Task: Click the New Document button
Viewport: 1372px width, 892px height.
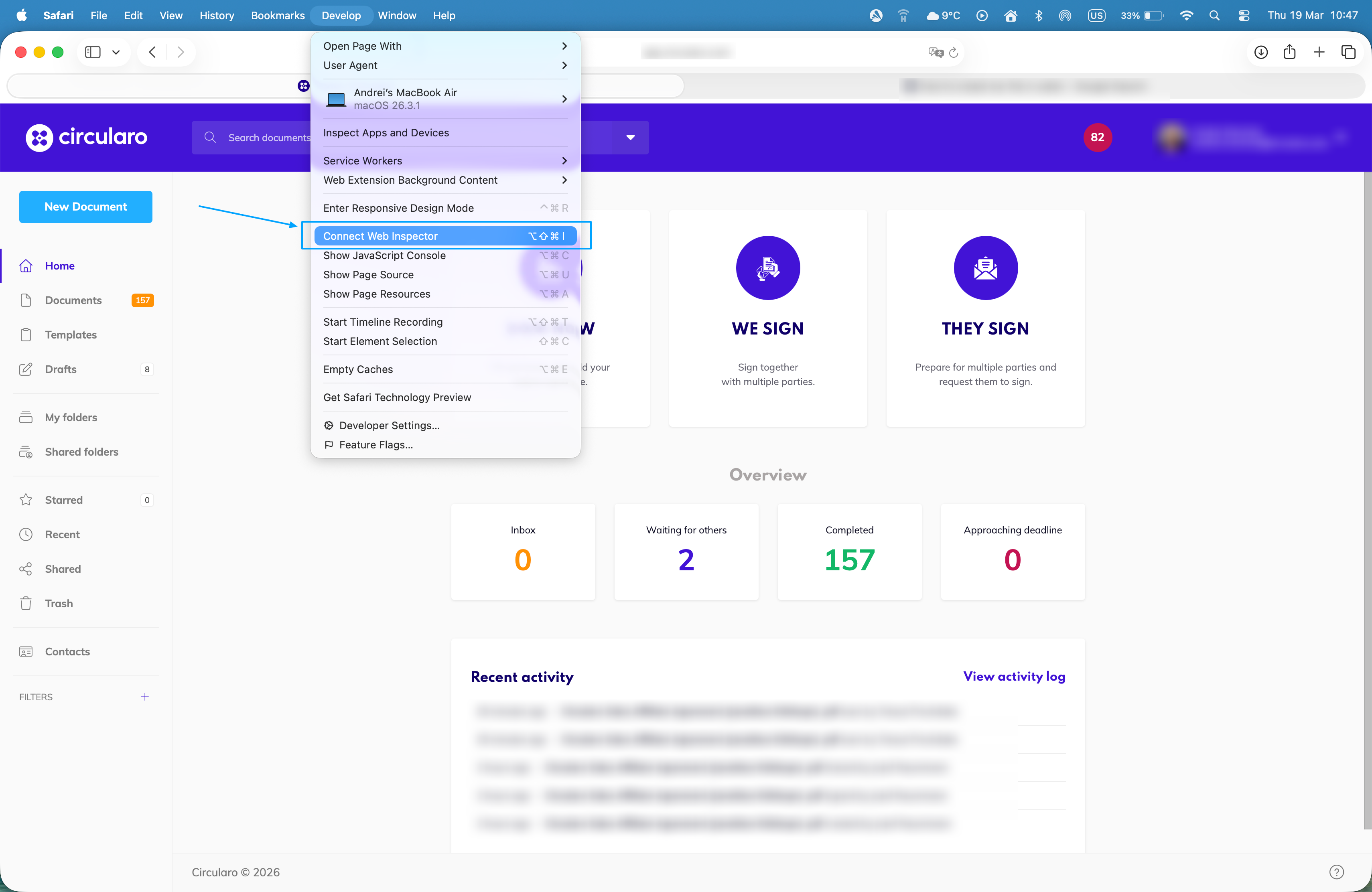Action: point(85,206)
